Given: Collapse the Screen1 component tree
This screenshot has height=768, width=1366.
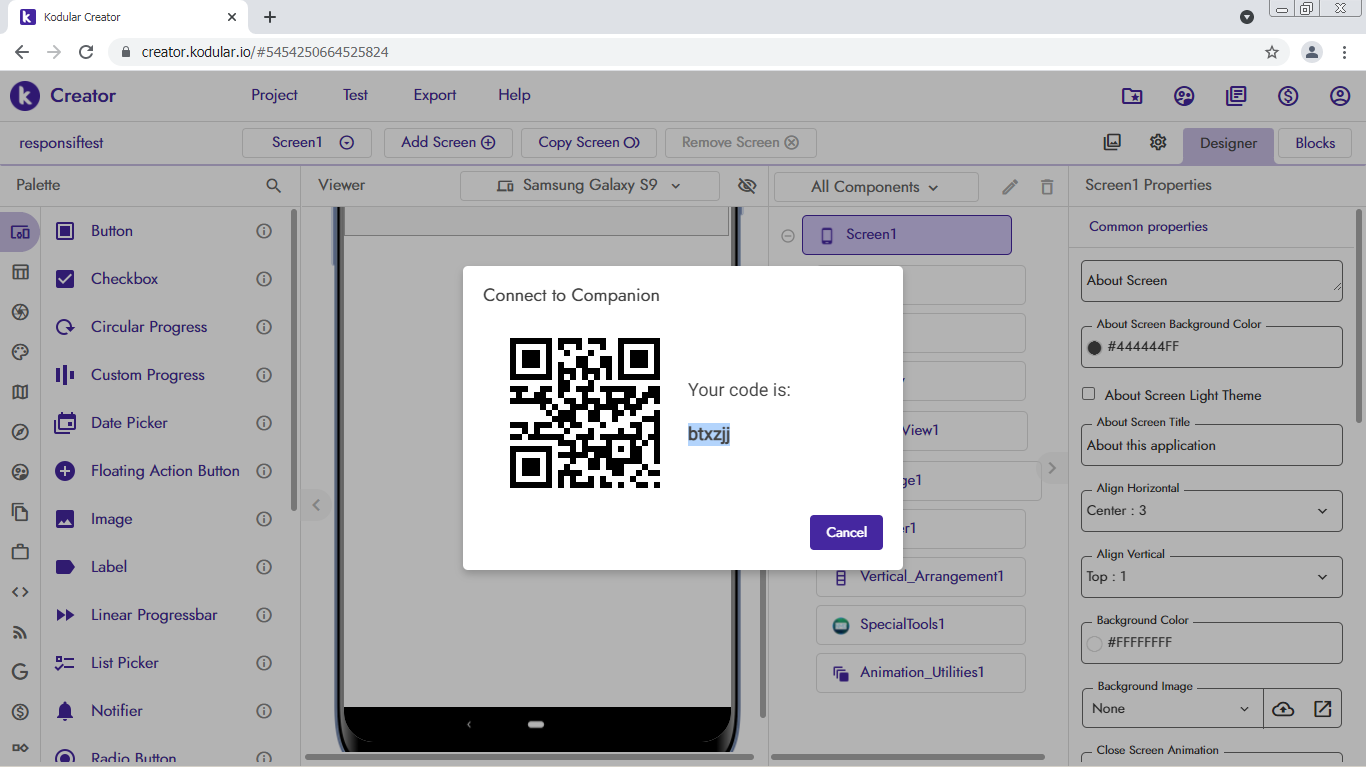Looking at the screenshot, I should [788, 236].
